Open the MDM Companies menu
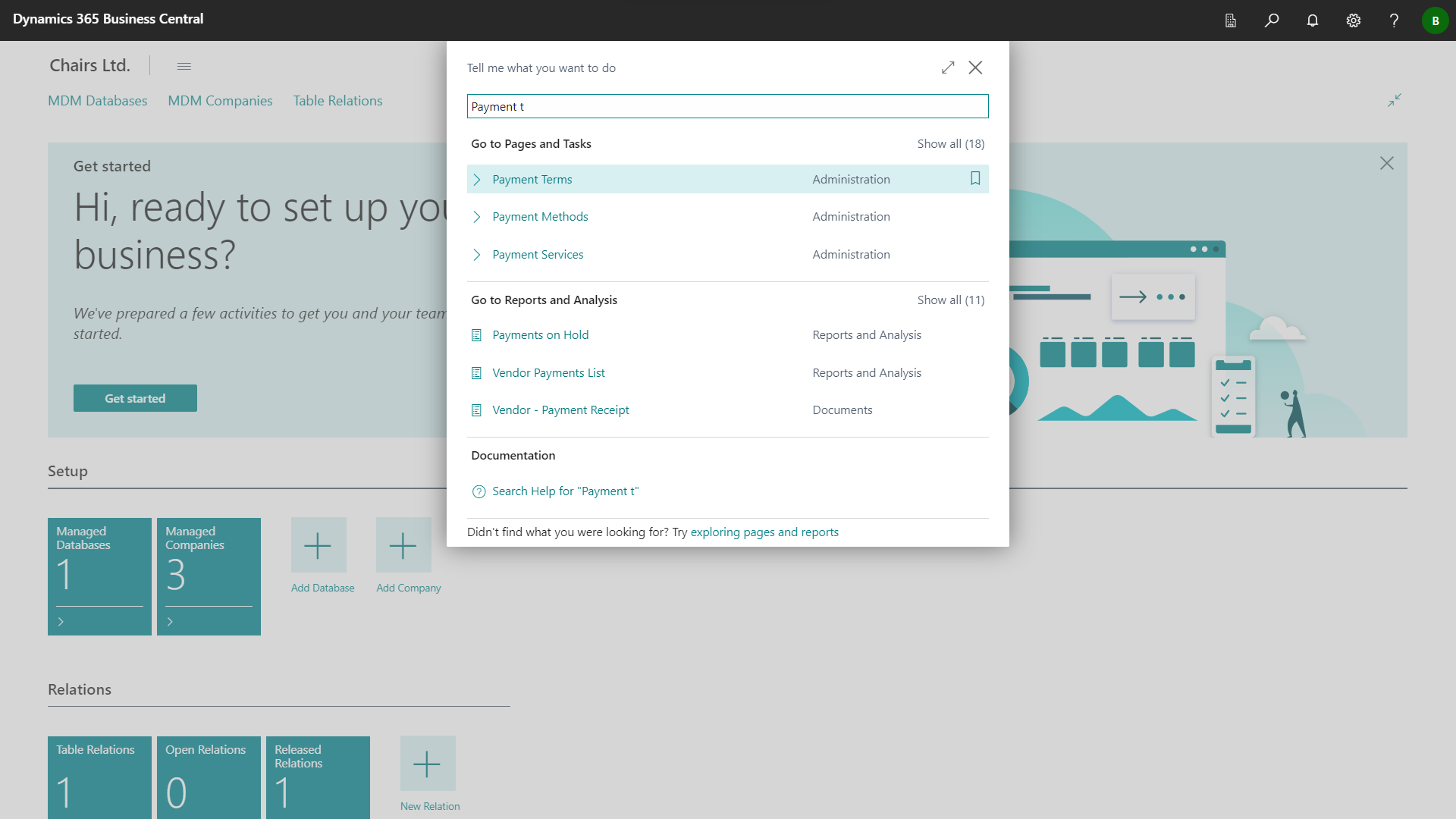The width and height of the screenshot is (1456, 819). point(220,101)
